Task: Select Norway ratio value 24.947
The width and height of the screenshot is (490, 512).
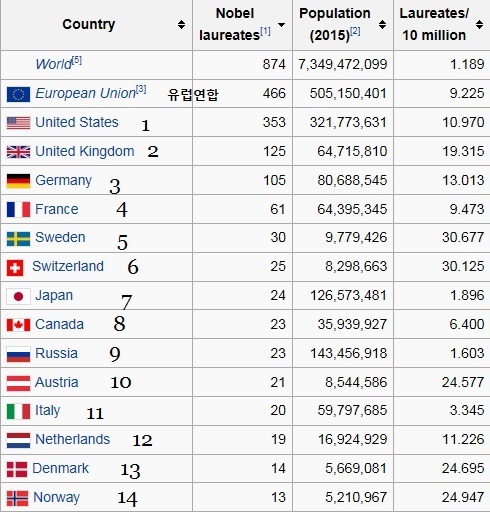Action: pos(463,497)
